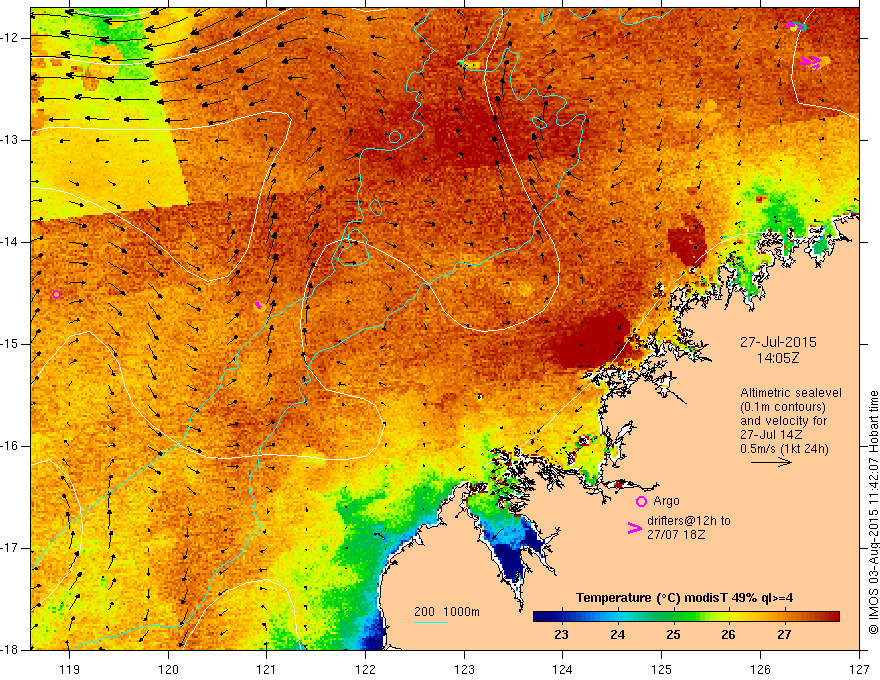Click latitude axis label -16
This screenshot has width=880, height=680.
coord(10,446)
